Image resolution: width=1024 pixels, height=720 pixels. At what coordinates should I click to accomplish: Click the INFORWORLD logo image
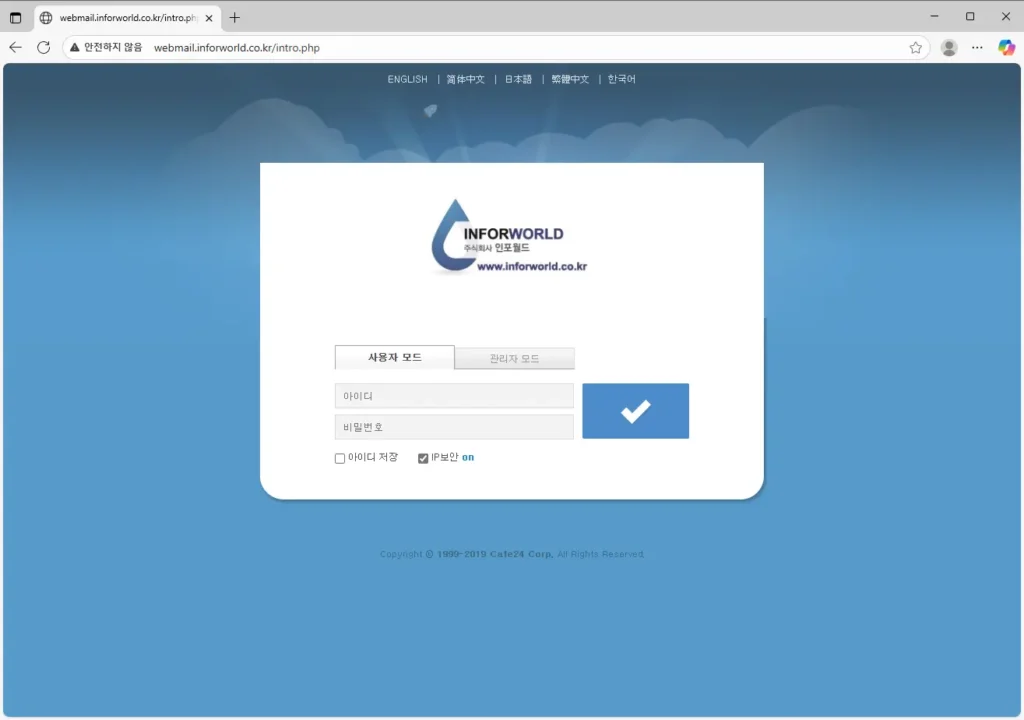(x=509, y=237)
